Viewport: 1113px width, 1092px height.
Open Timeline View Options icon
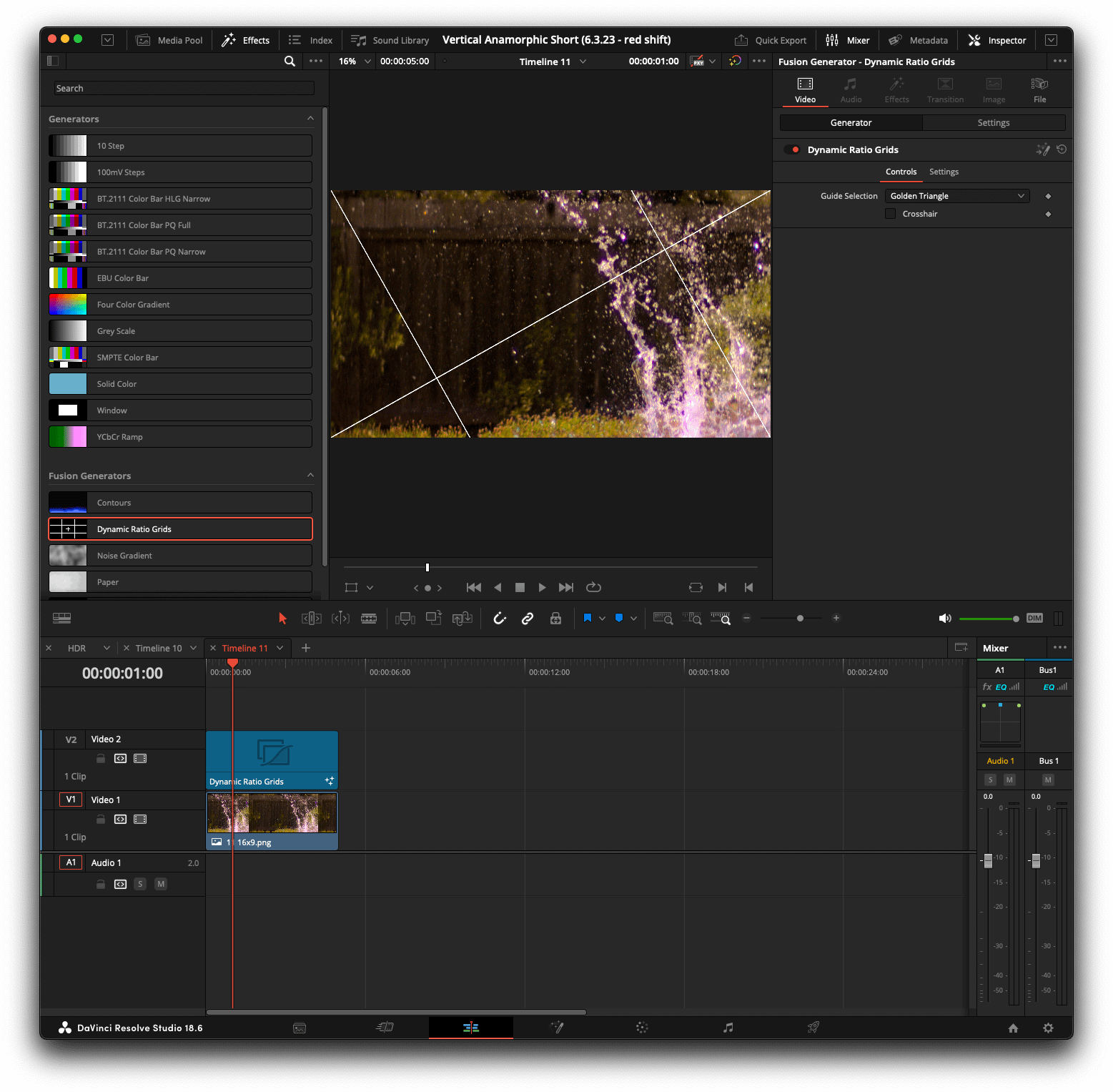click(x=62, y=618)
